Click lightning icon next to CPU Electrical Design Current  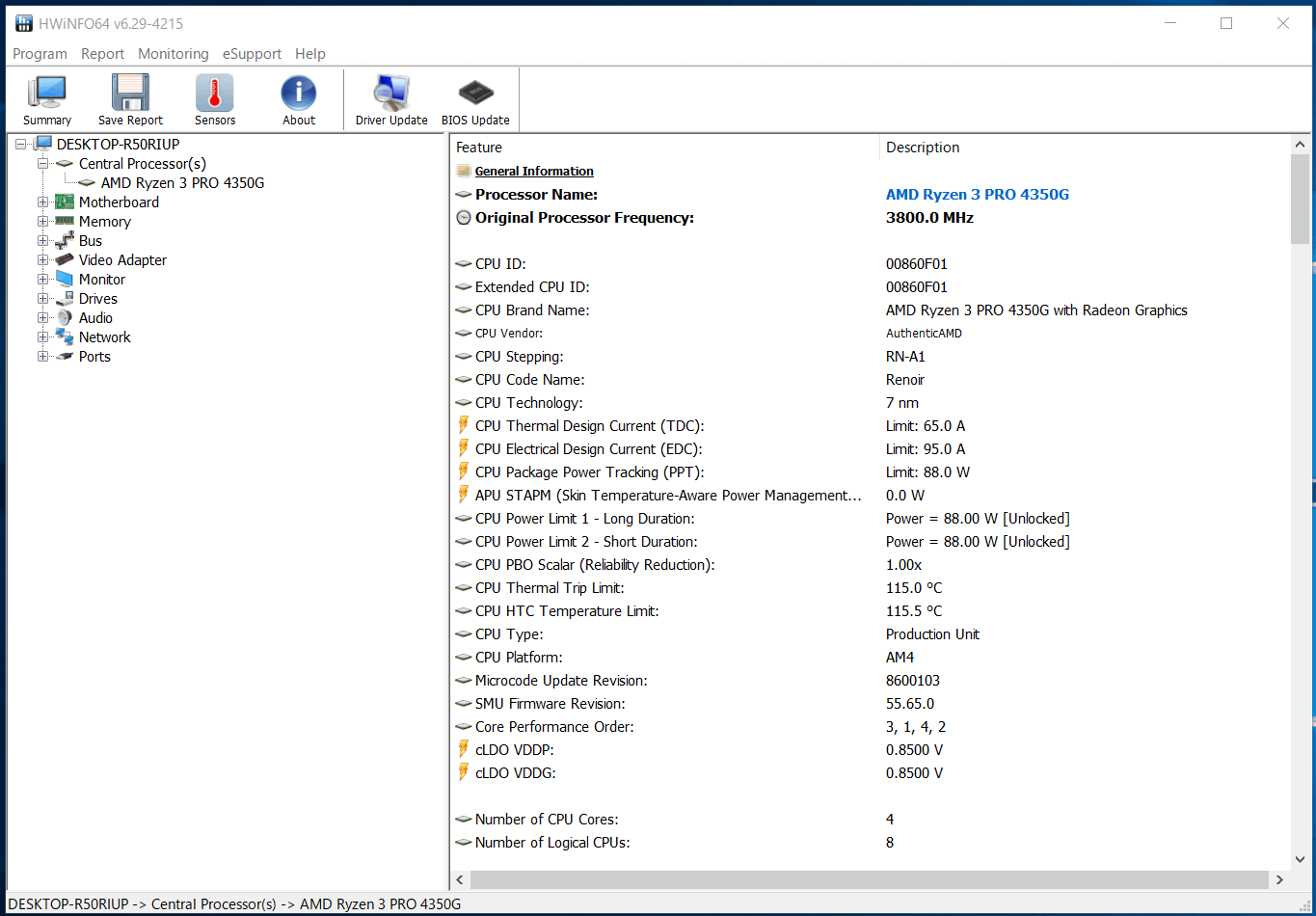[464, 448]
